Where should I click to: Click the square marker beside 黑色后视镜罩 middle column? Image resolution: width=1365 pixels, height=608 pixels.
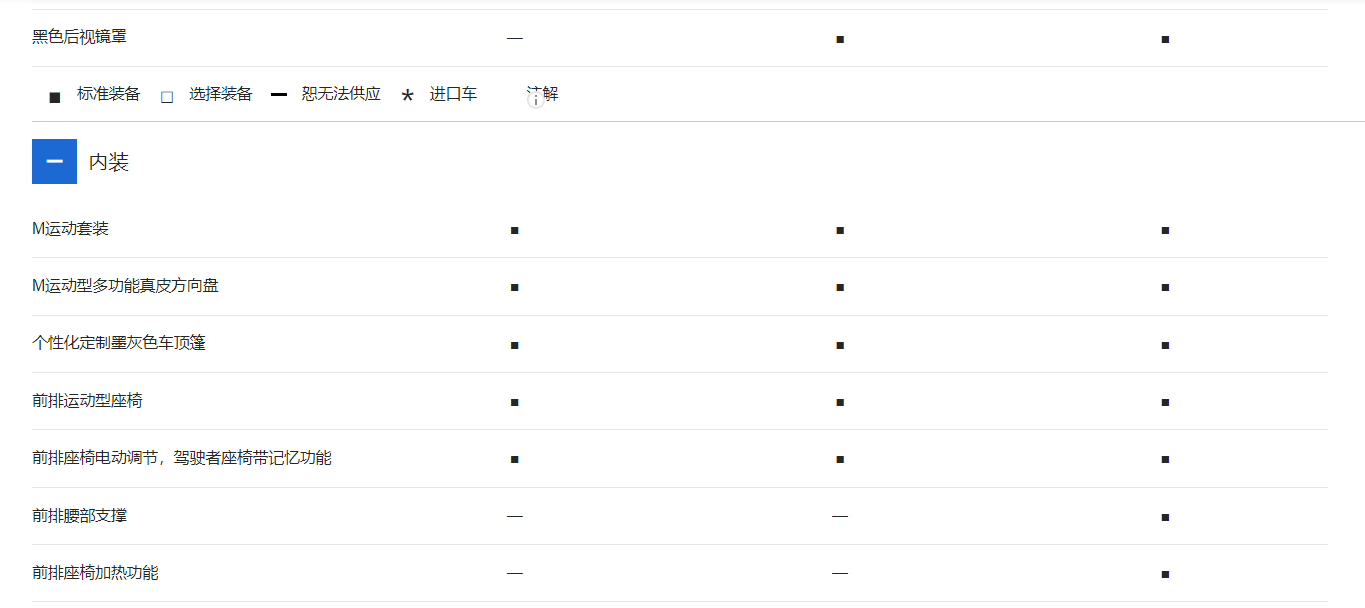(x=839, y=38)
